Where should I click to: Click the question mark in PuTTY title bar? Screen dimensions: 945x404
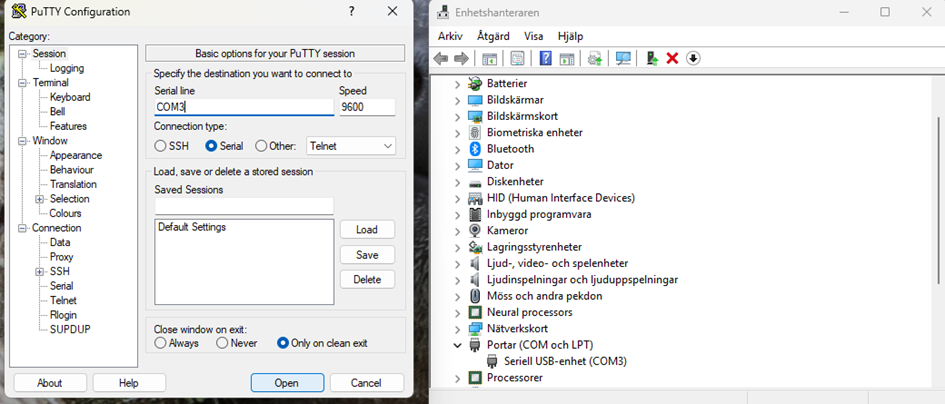352,11
